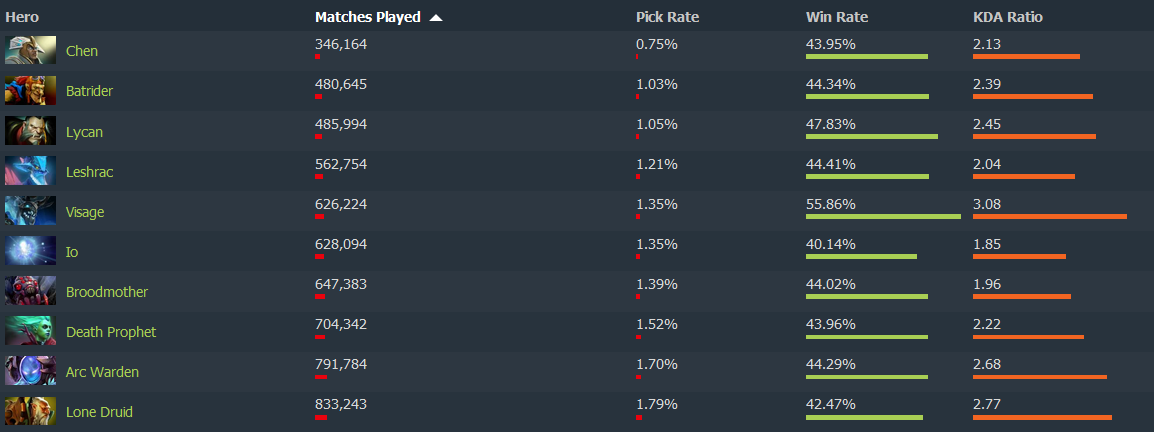Click the Leshrac hero portrait icon
This screenshot has height=432, width=1154.
(30, 171)
